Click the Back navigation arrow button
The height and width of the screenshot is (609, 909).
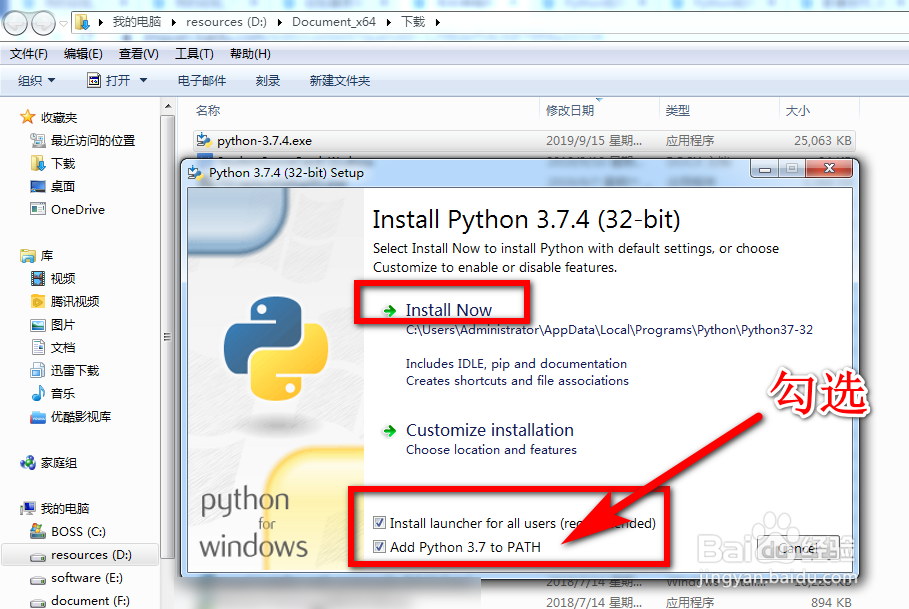click(x=15, y=23)
